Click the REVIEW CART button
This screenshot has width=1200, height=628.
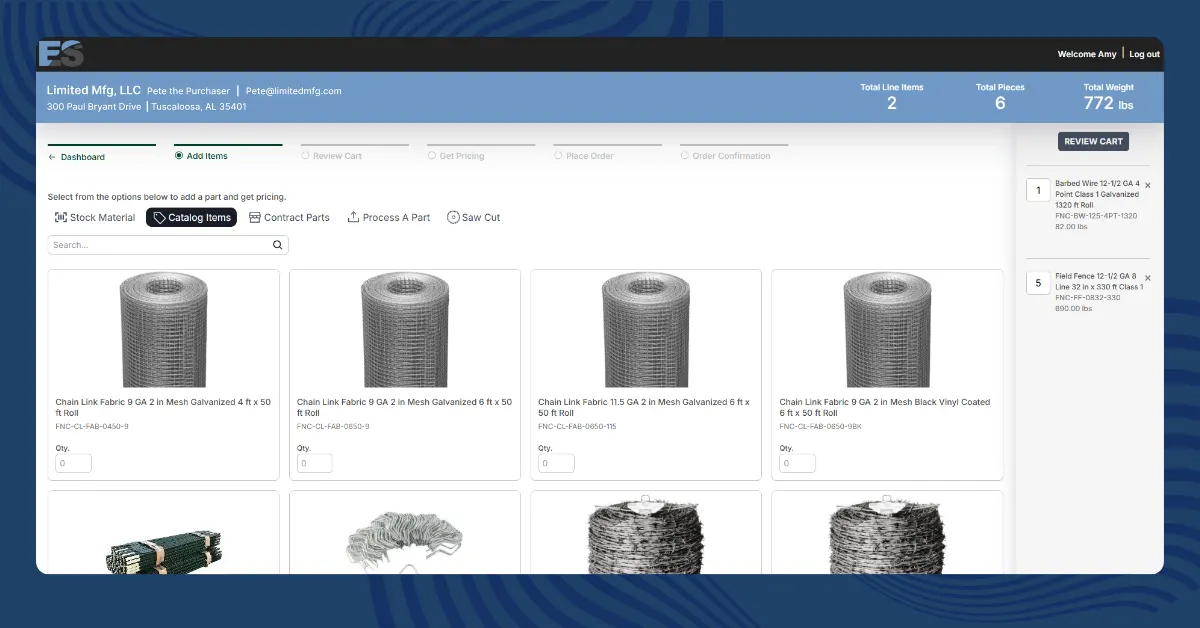(1093, 141)
